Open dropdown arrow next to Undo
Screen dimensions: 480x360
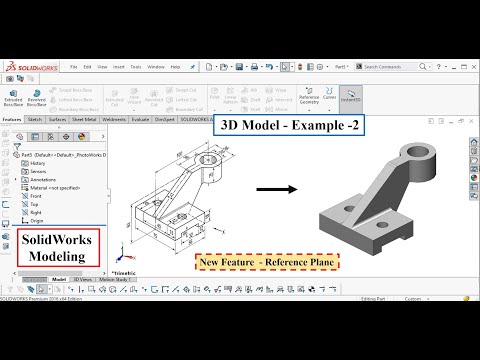tap(276, 67)
